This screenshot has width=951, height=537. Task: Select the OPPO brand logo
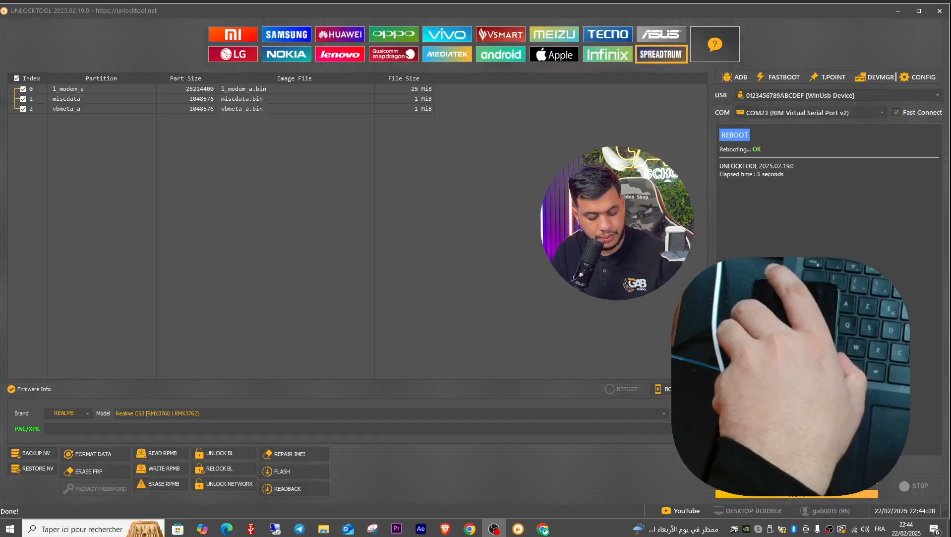pos(394,35)
